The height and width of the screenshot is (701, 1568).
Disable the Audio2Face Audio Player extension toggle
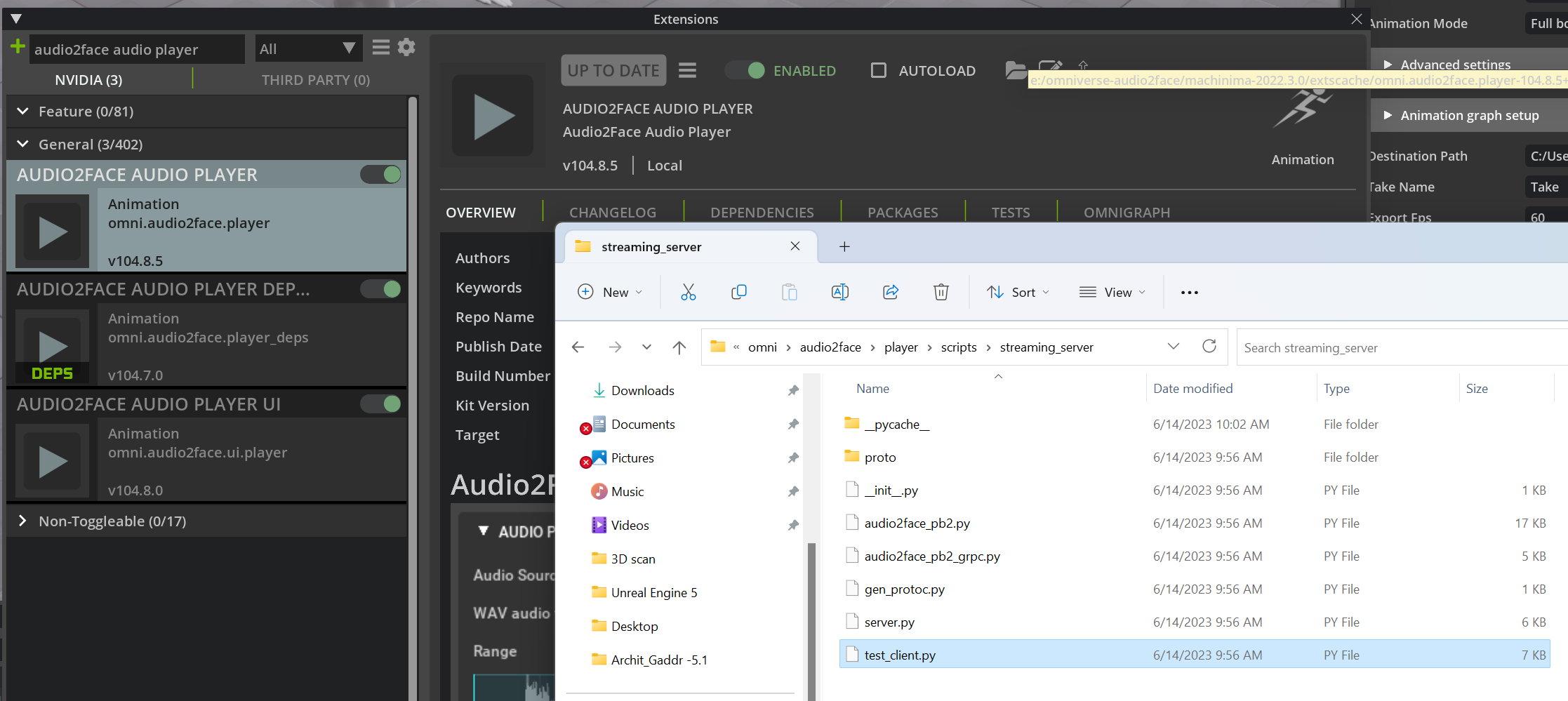click(x=381, y=174)
